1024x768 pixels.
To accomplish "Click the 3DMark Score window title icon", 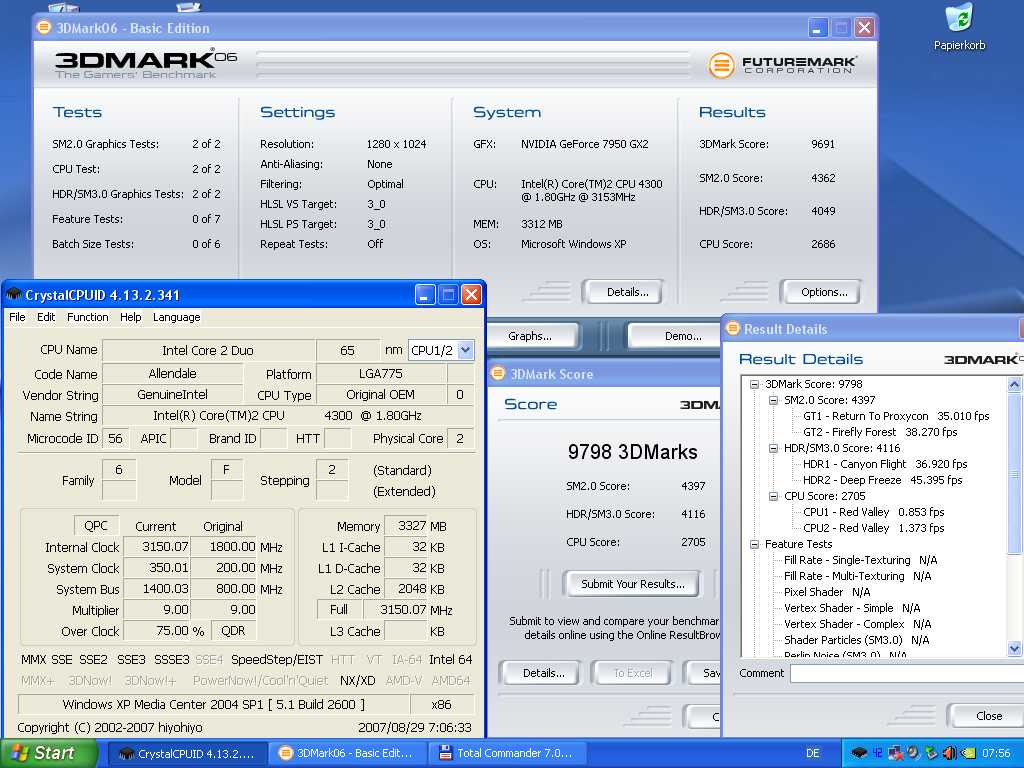I will 498,374.
